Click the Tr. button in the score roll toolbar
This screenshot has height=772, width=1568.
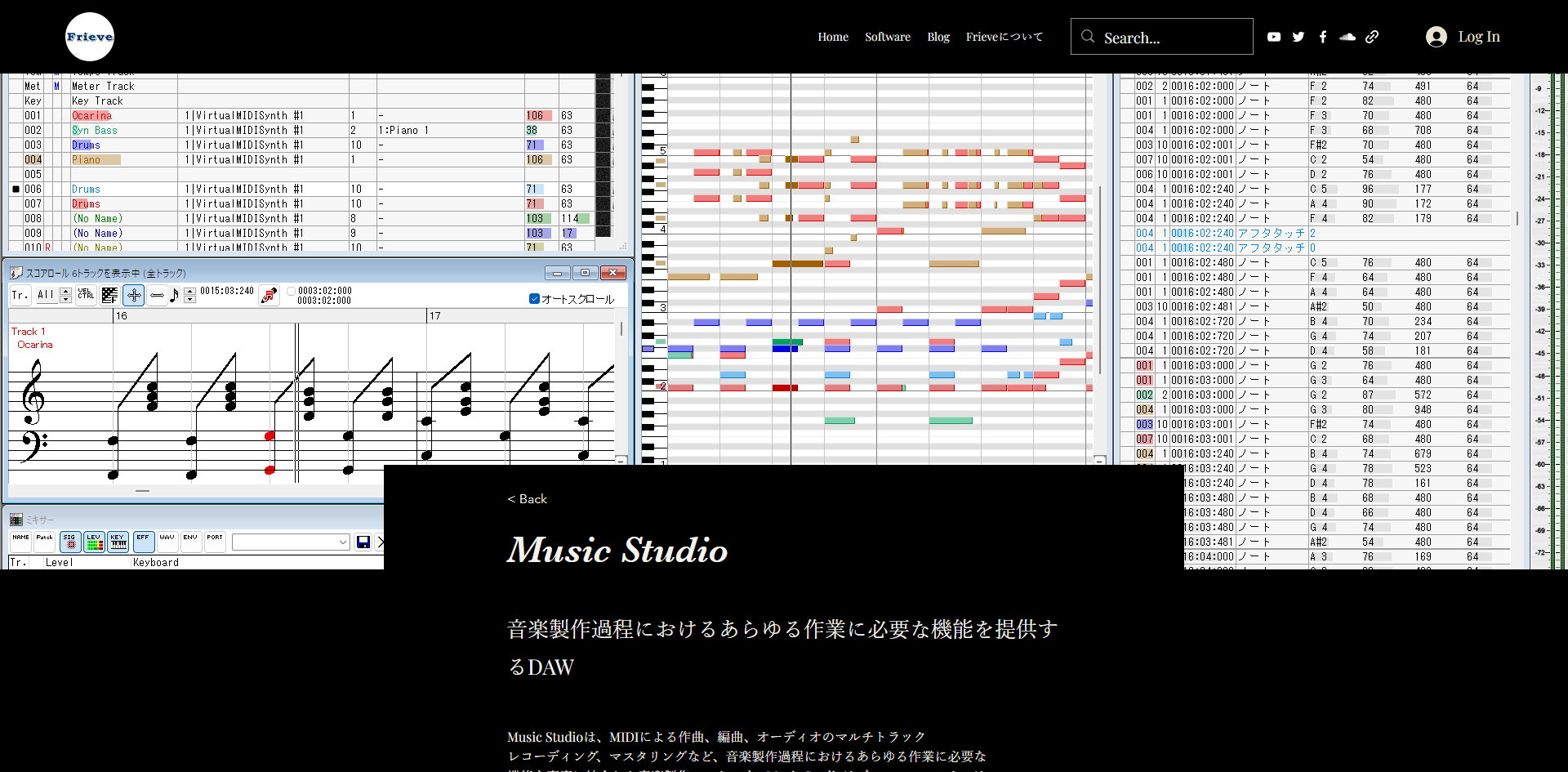click(20, 295)
